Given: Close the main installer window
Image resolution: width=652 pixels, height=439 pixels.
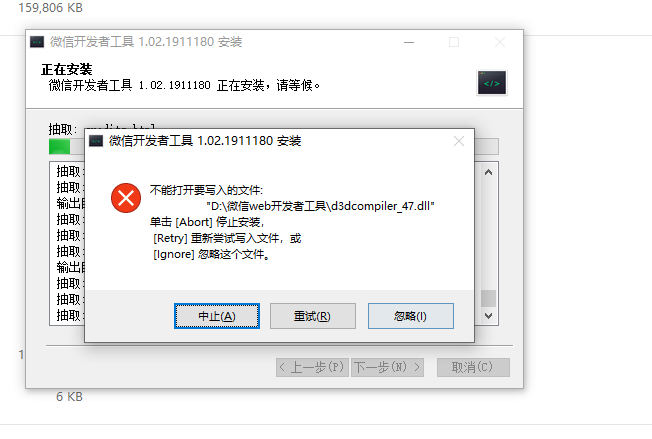Looking at the screenshot, I should click(x=500, y=42).
